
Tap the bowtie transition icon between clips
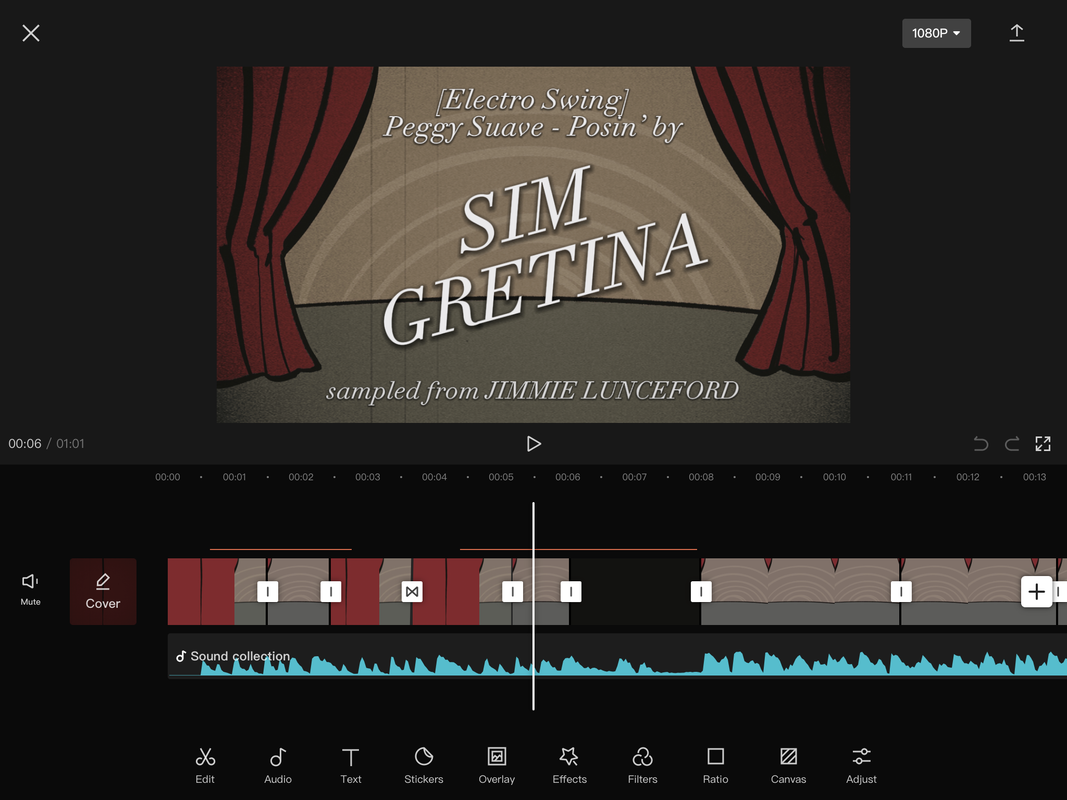pyautogui.click(x=412, y=591)
